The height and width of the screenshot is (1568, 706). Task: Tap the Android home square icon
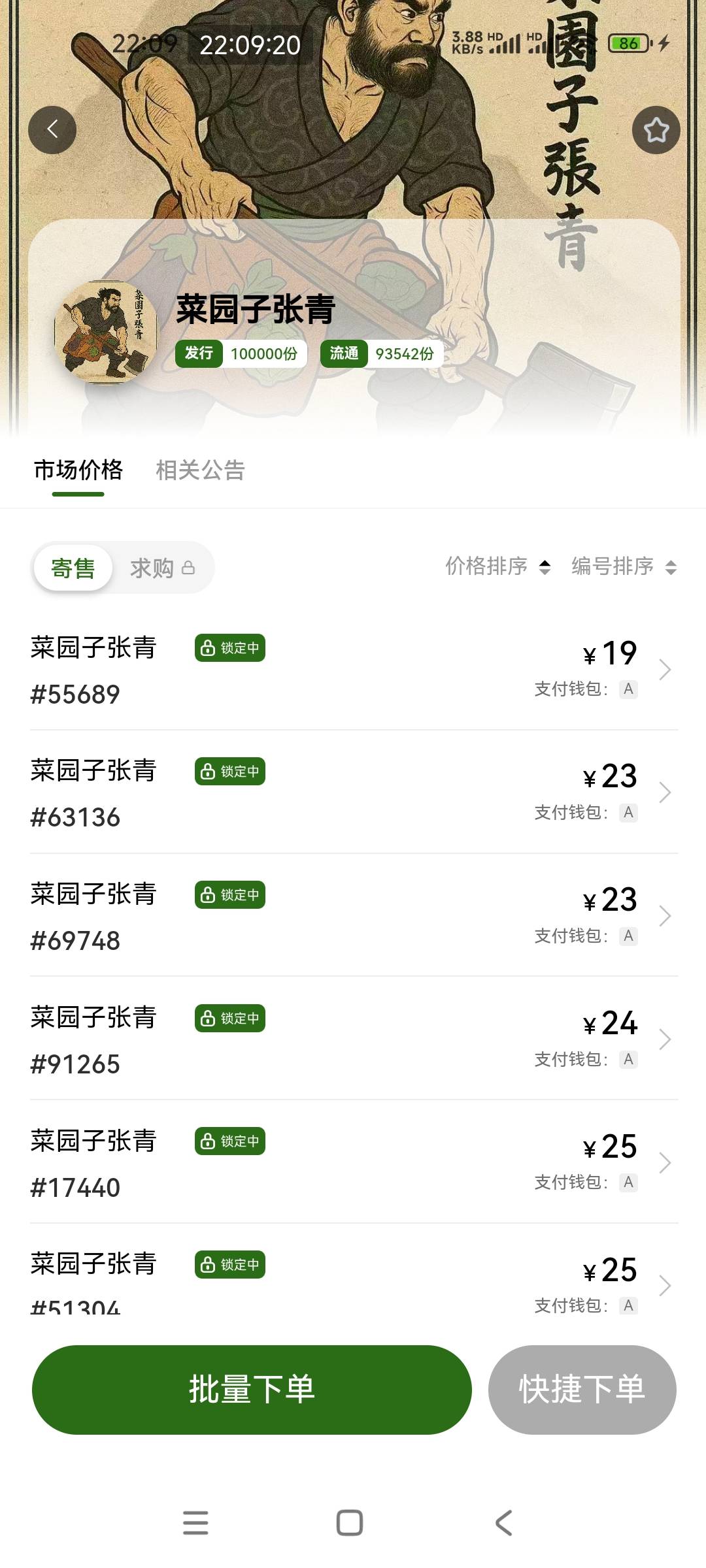[350, 1522]
